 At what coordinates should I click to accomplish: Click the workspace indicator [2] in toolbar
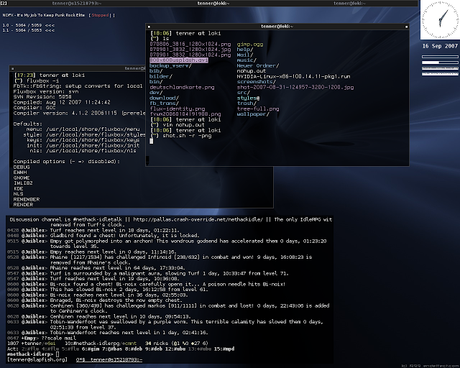coord(3,3)
